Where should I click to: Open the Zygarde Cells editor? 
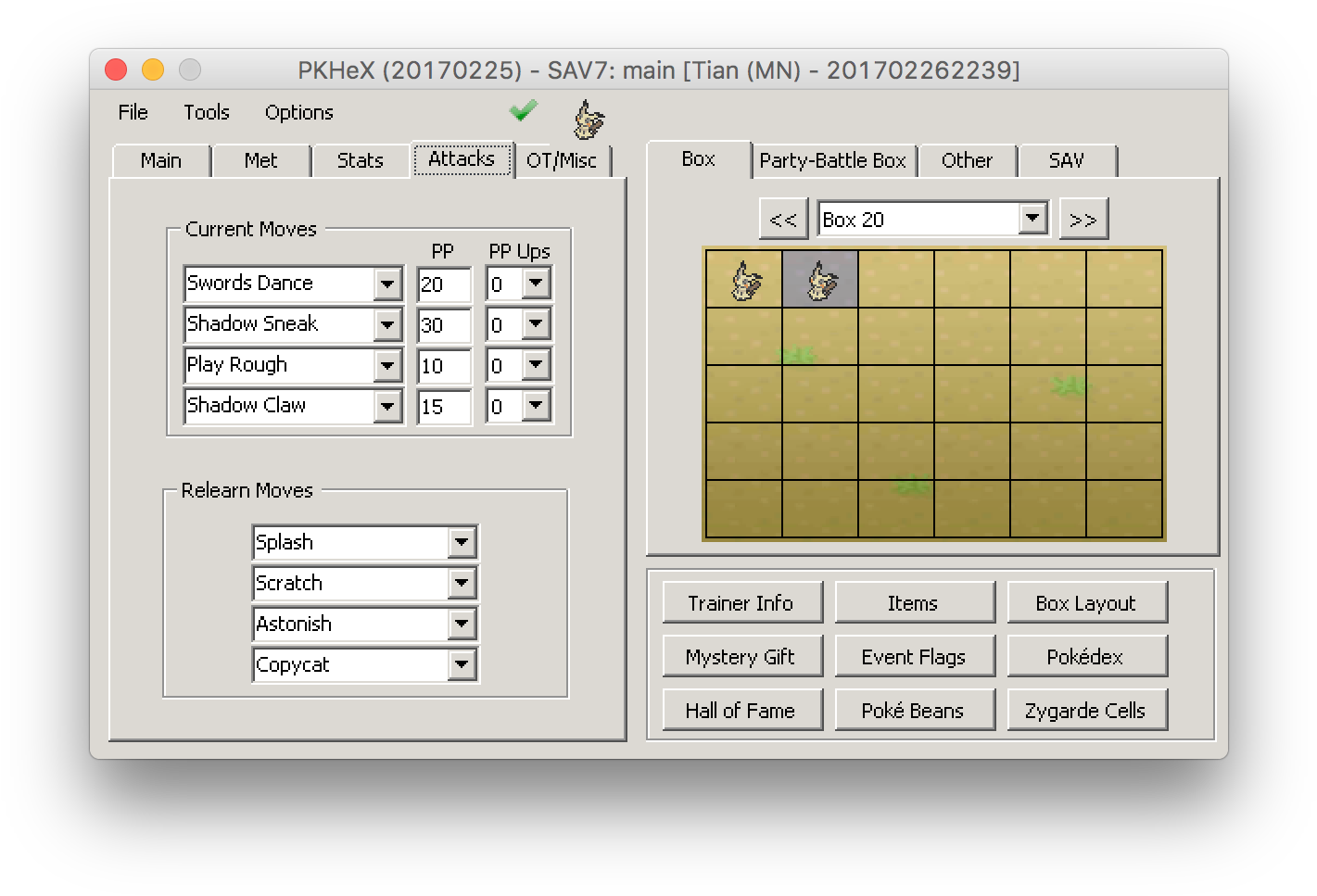(x=1086, y=710)
